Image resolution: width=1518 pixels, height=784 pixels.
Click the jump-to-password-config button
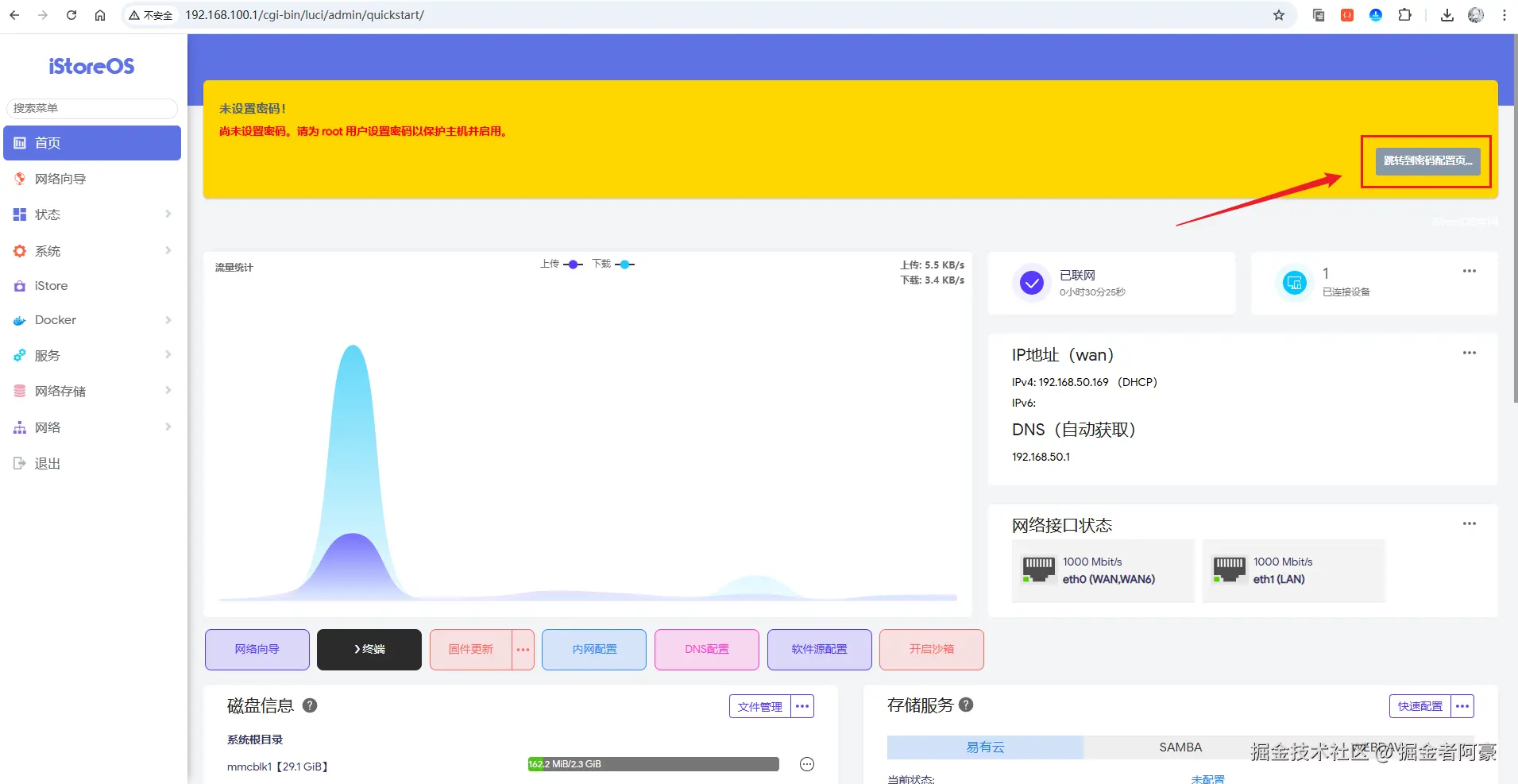pos(1427,161)
